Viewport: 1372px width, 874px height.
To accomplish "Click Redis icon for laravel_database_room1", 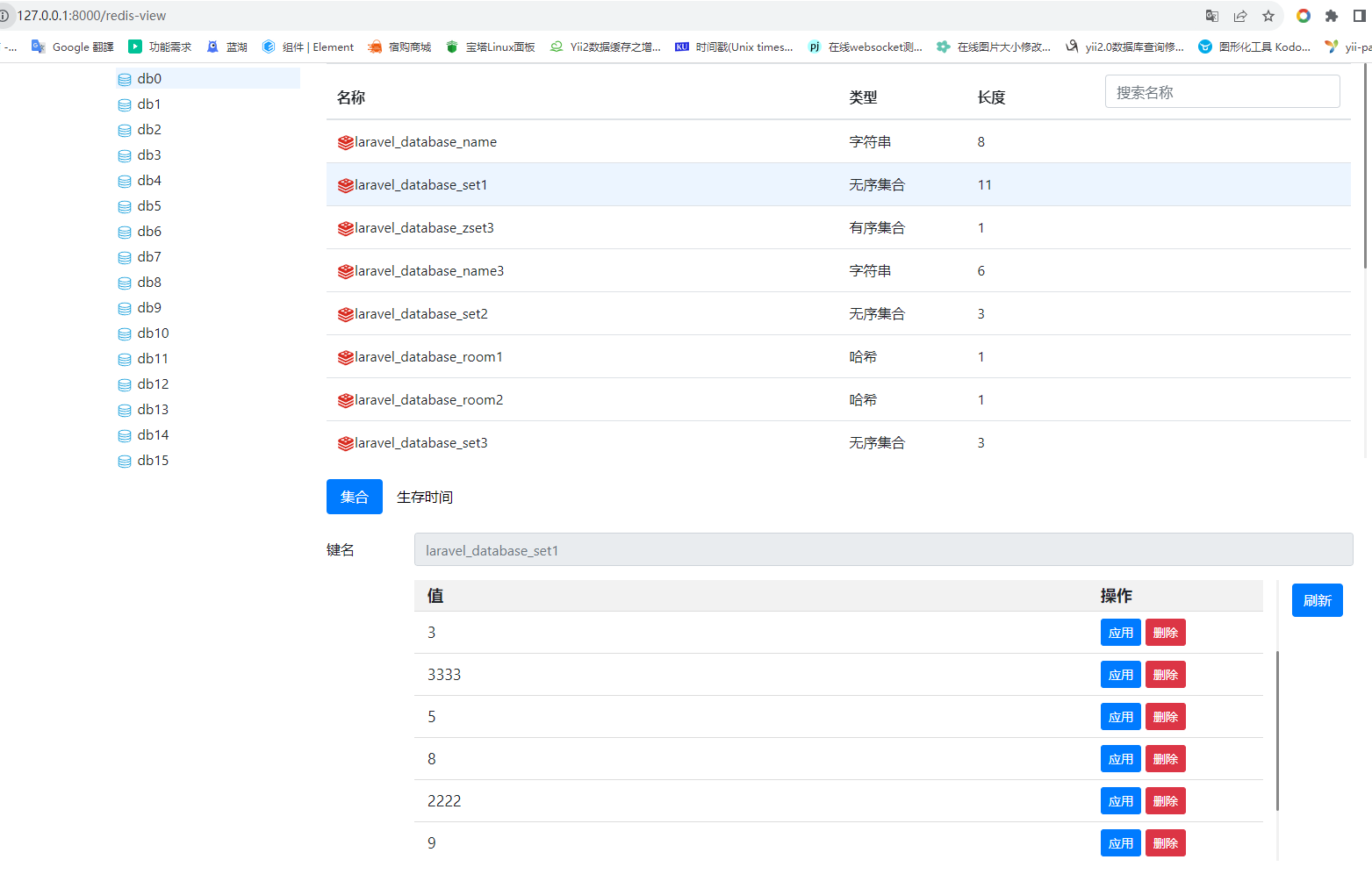I will tap(346, 357).
